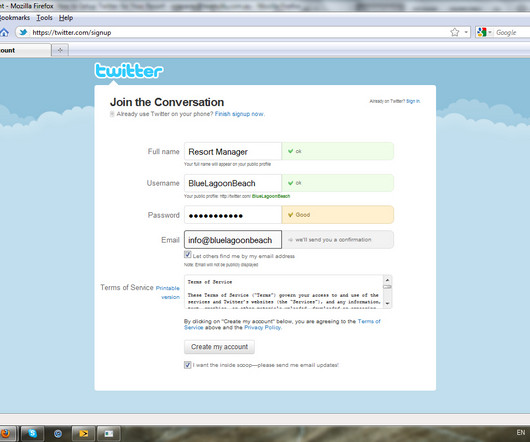Click the Sign in link
This screenshot has height=442, width=530.
click(x=413, y=101)
